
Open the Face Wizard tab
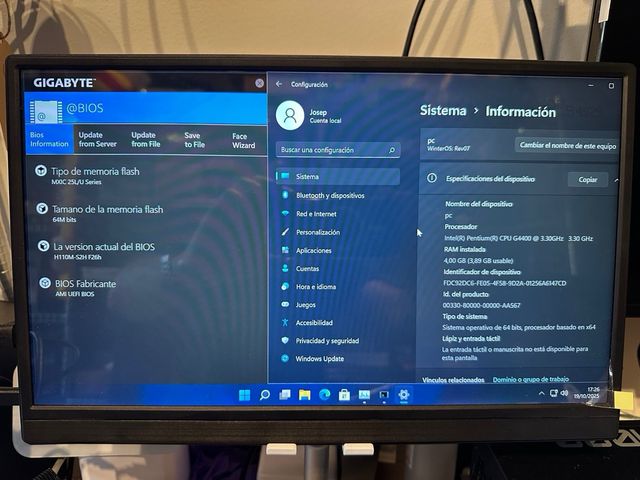pos(243,140)
